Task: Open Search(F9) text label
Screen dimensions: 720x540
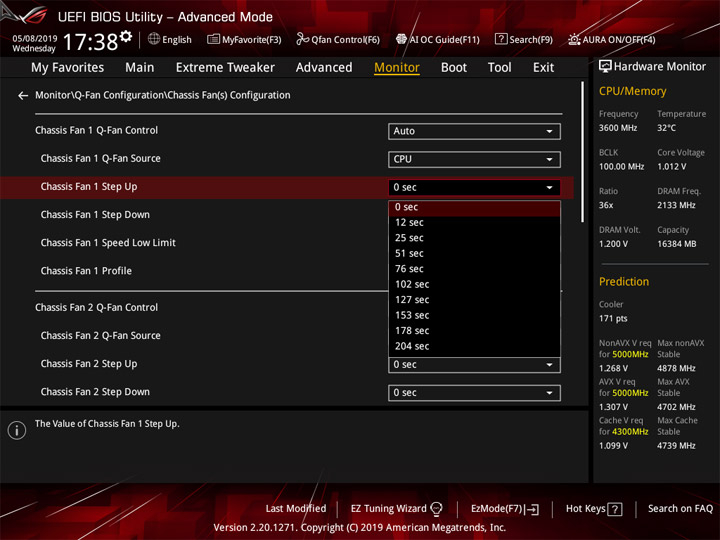Action: [x=531, y=40]
